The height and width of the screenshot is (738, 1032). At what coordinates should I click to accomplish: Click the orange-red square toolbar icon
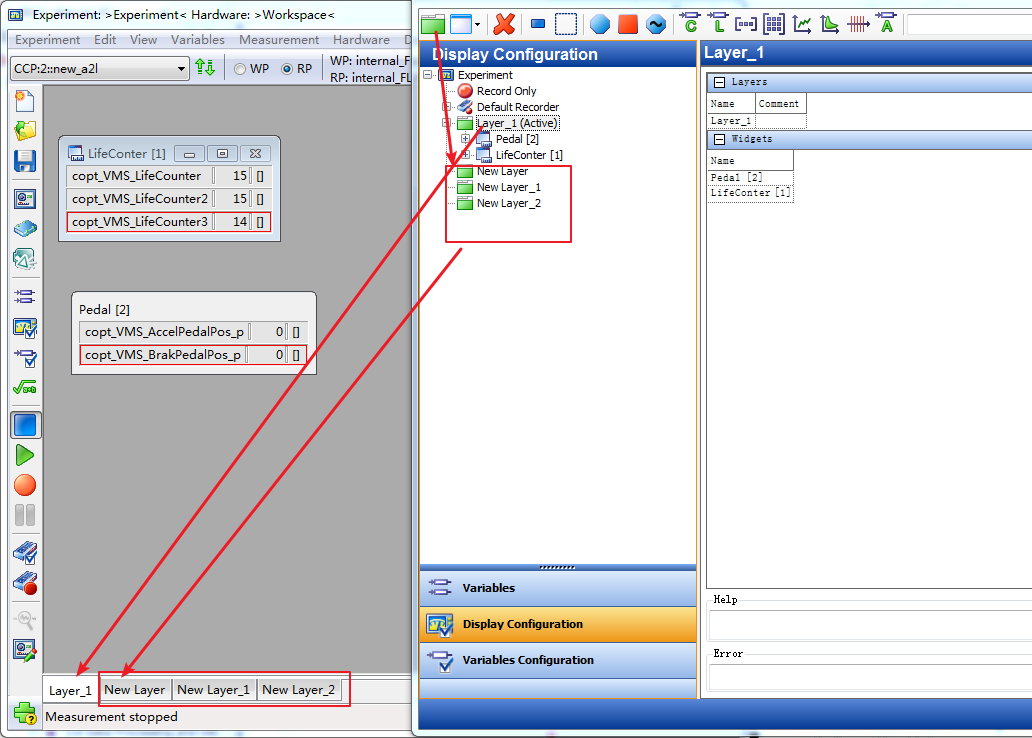pos(628,24)
